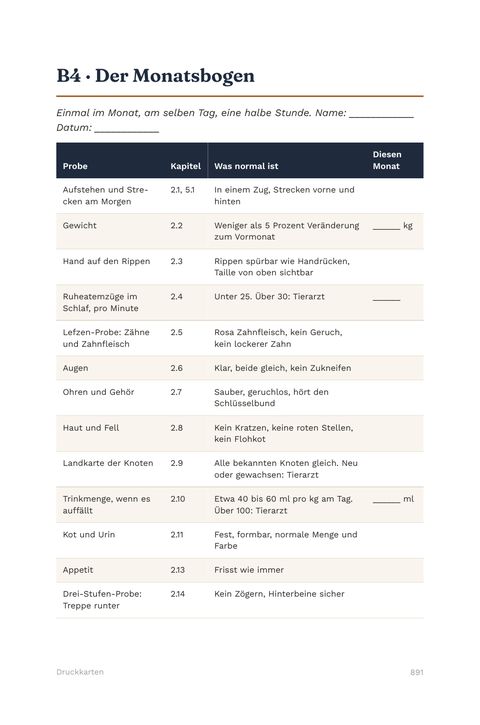Screen dimensions: 480x725
Task: Select the Kapitel column header
Action: 185,166
